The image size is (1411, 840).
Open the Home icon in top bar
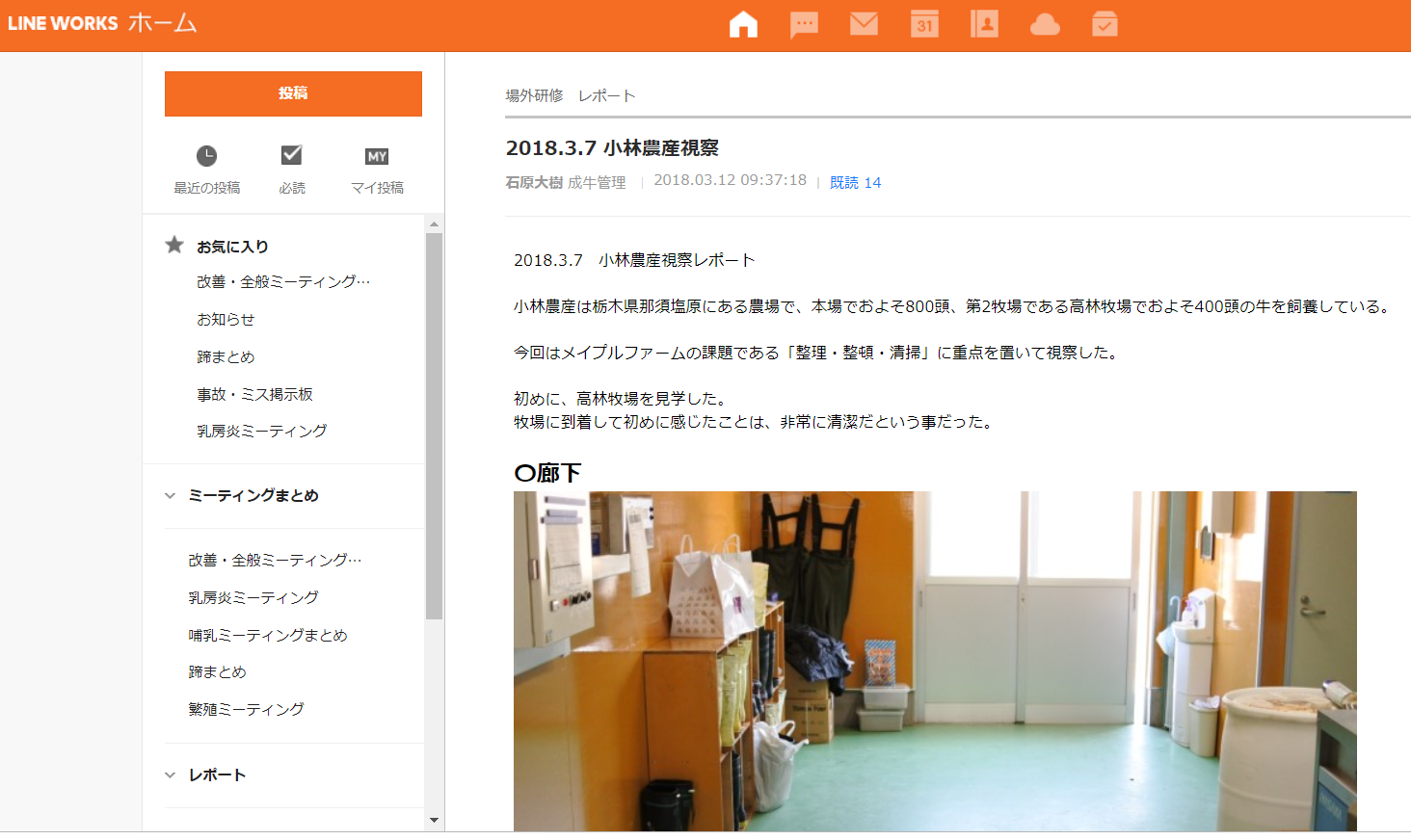click(x=743, y=24)
